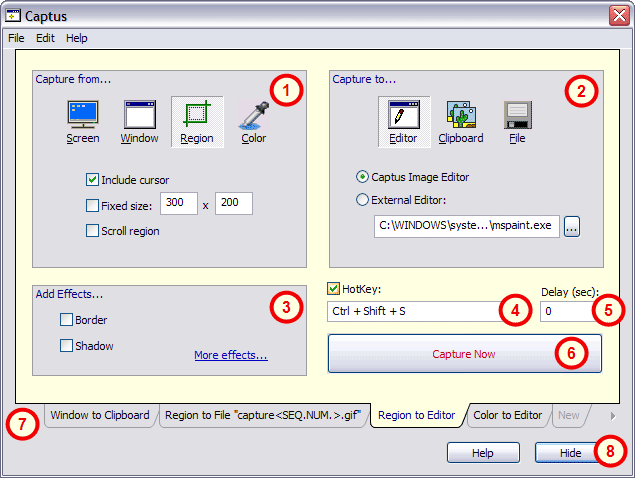635x478 pixels.
Task: Click the Captus title bar app icon
Action: pyautogui.click(x=14, y=16)
